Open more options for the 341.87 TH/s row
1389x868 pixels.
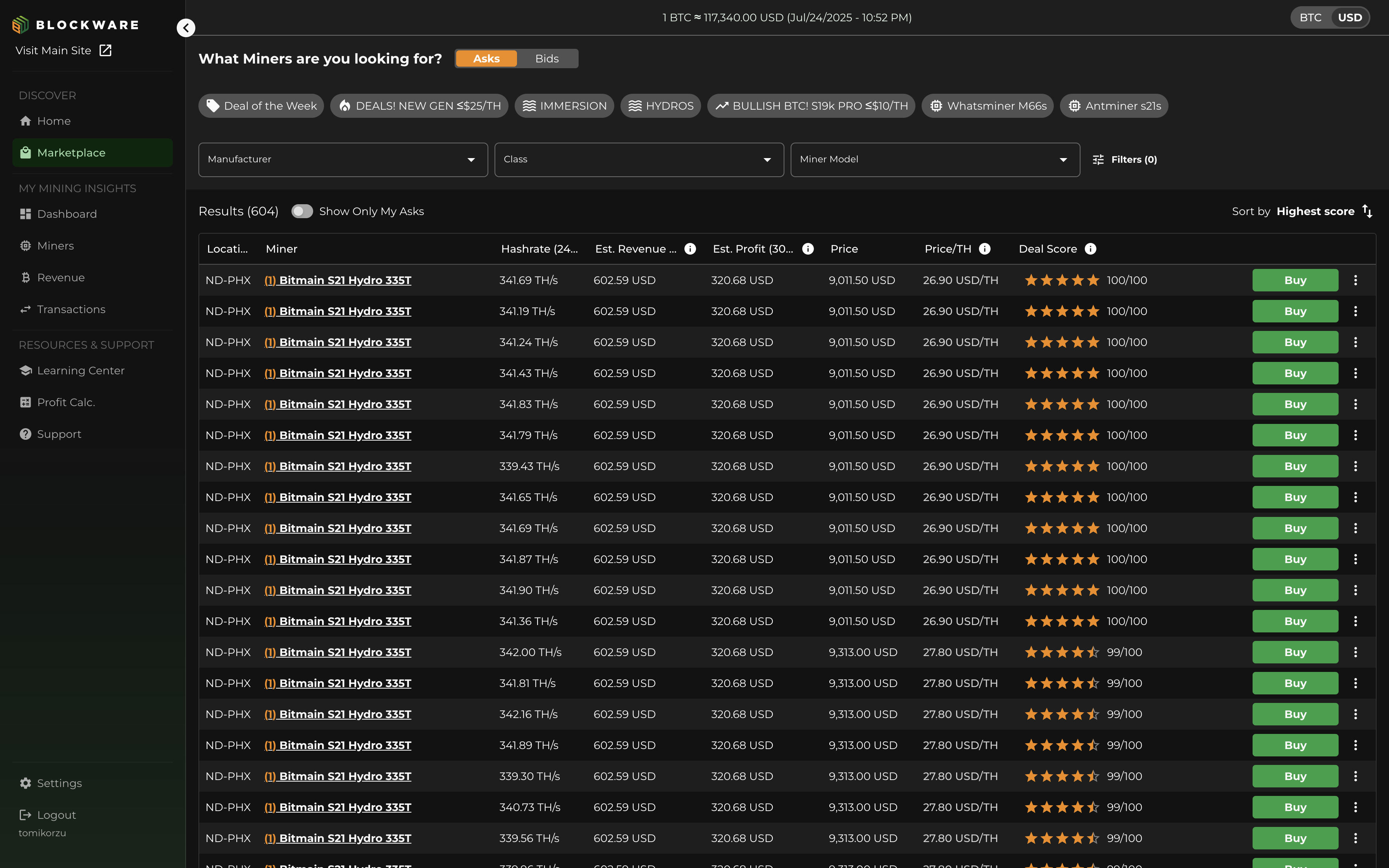pos(1355,559)
